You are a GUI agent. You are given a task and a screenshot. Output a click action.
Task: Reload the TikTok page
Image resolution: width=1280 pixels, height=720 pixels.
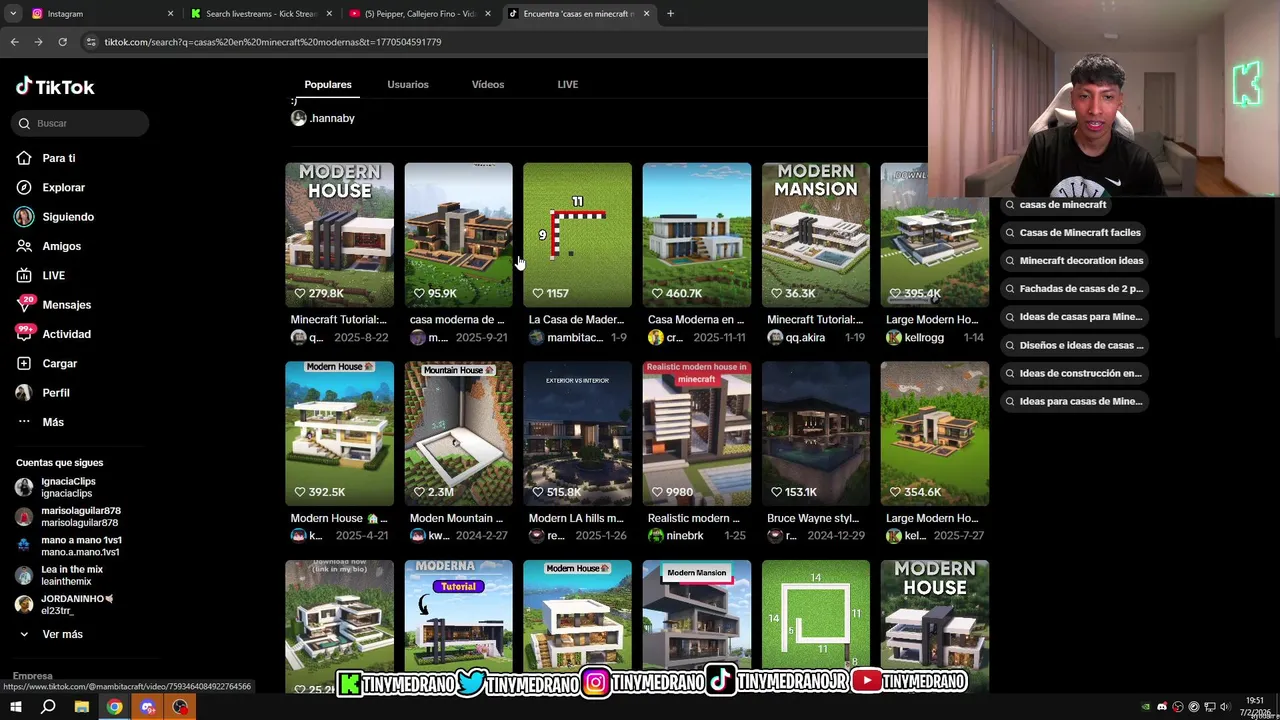62,42
